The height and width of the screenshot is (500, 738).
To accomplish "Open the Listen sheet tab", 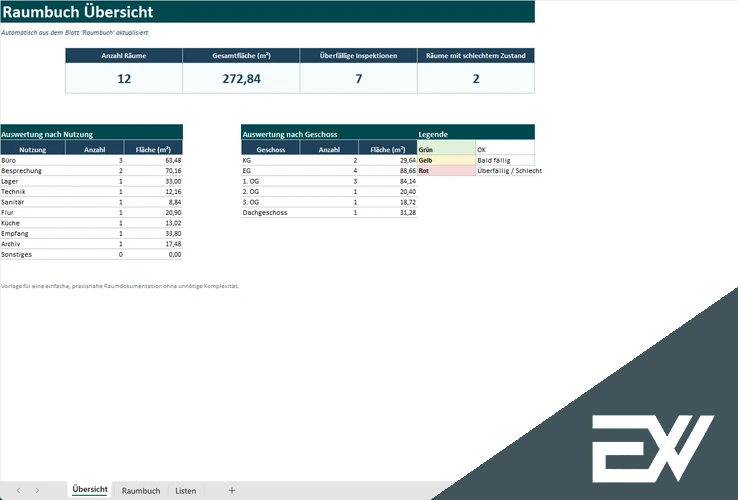I will [x=185, y=491].
